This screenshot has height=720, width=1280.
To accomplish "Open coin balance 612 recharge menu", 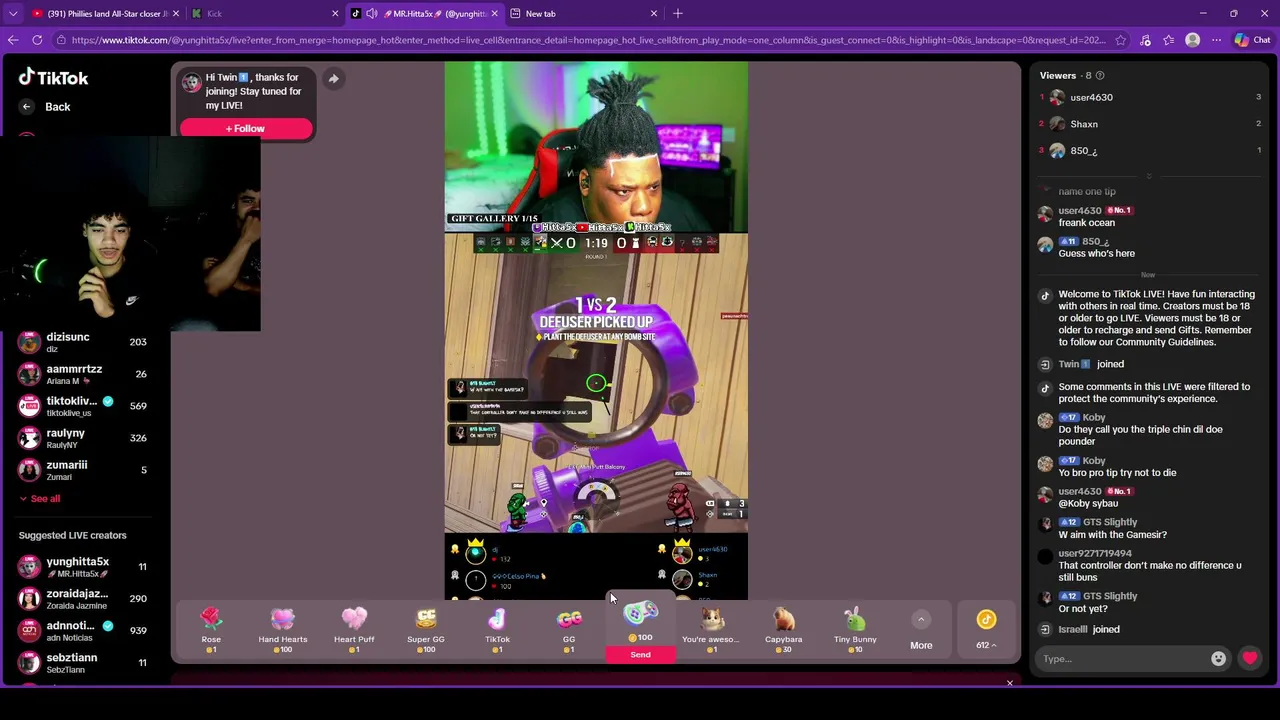I will pos(986,631).
